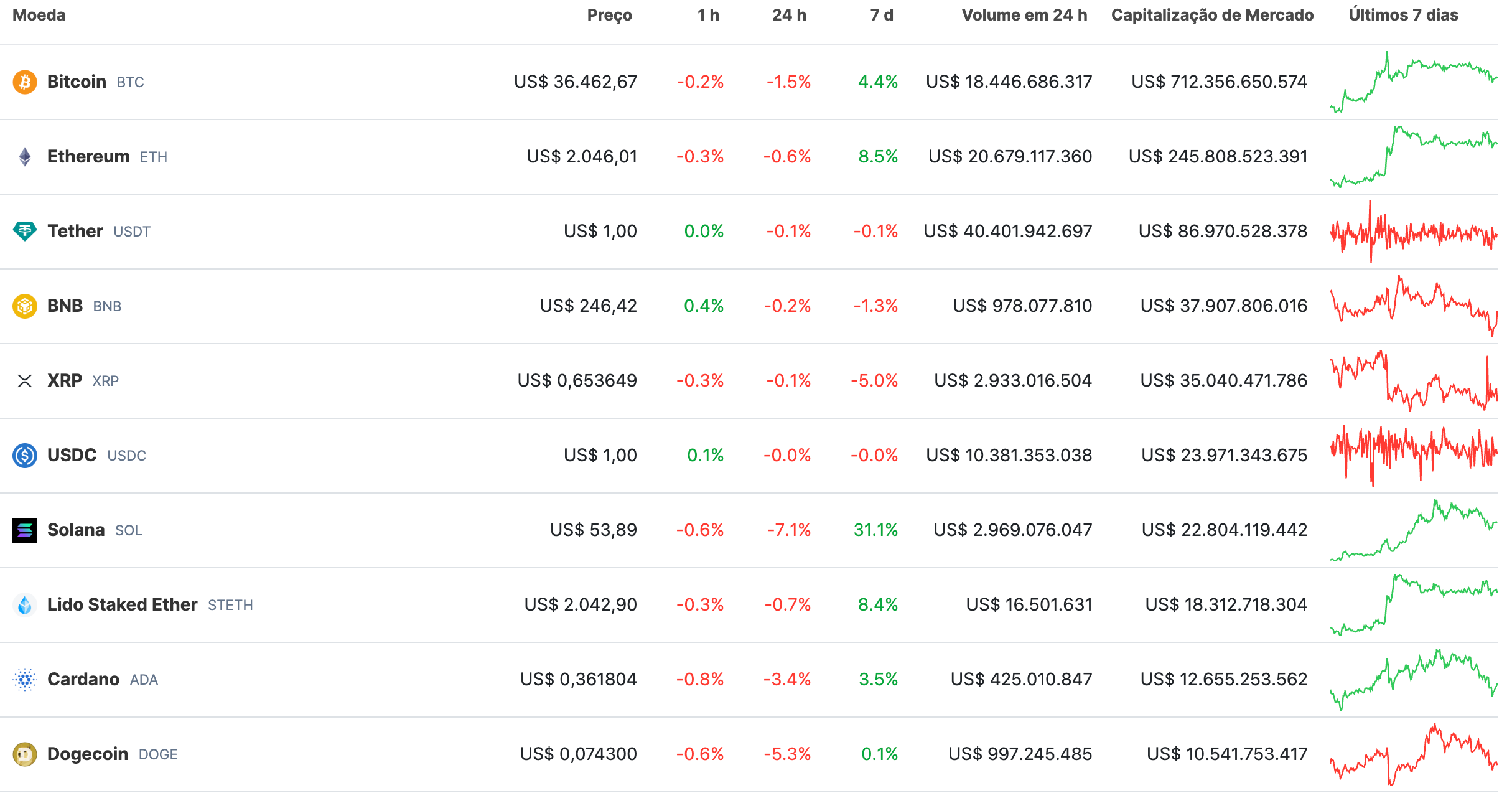Click Tether volume US$ 40.401.942.697

[x=1008, y=232]
